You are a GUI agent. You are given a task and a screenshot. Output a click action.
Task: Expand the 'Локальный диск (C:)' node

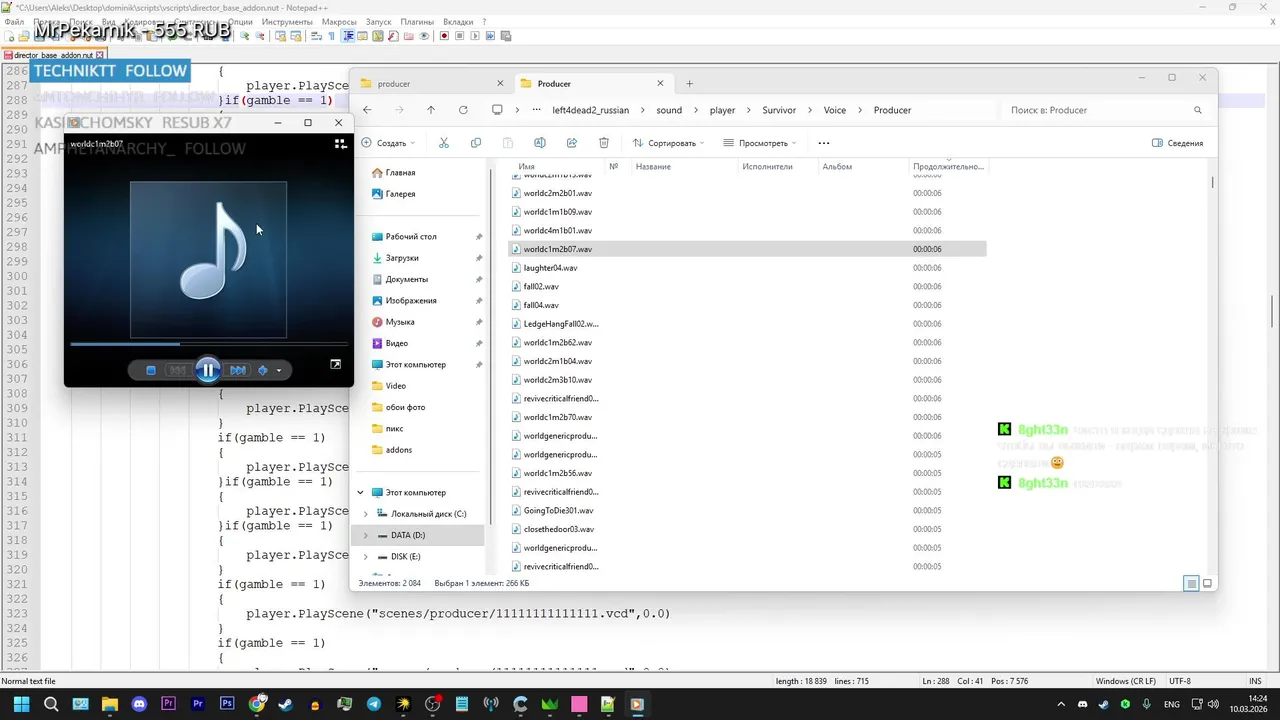pyautogui.click(x=365, y=514)
